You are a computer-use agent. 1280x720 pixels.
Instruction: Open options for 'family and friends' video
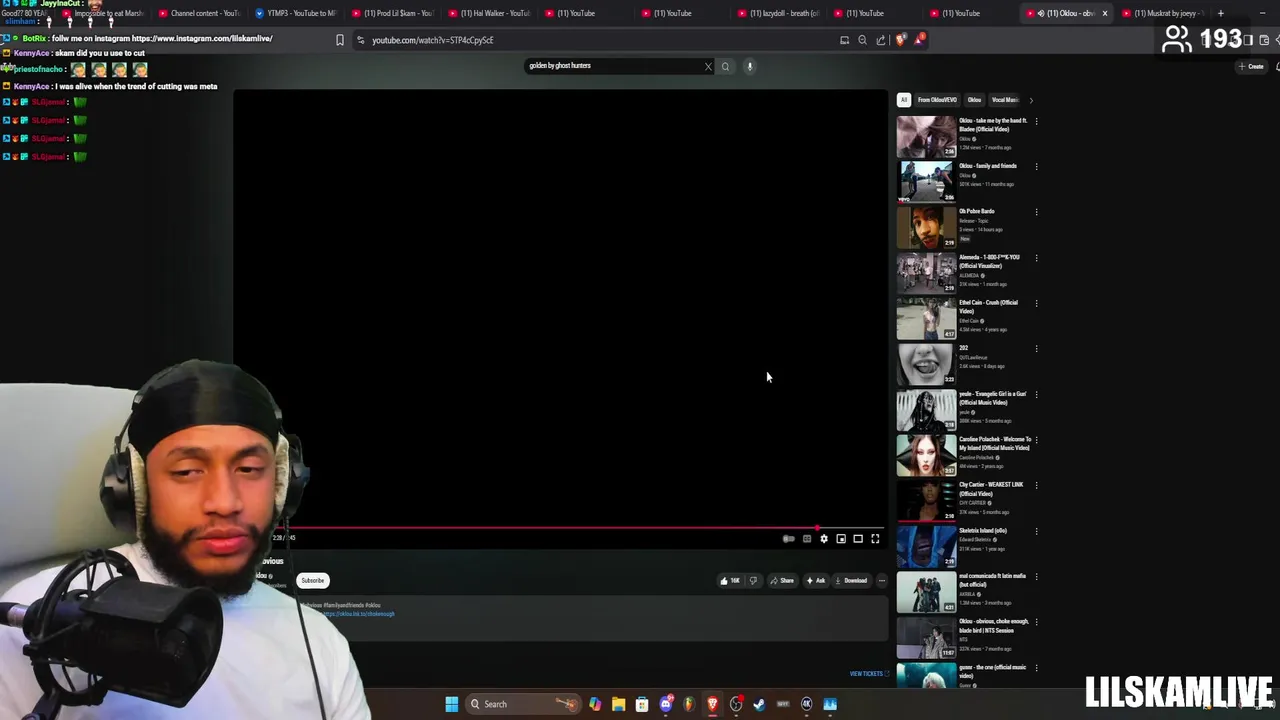click(x=1036, y=167)
